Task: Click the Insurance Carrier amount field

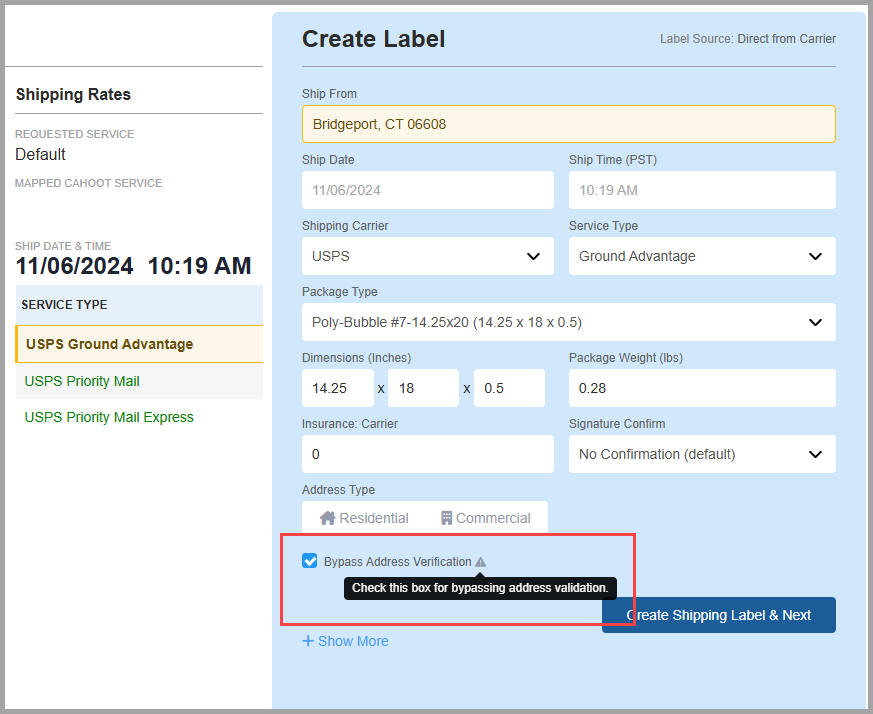Action: pos(428,454)
